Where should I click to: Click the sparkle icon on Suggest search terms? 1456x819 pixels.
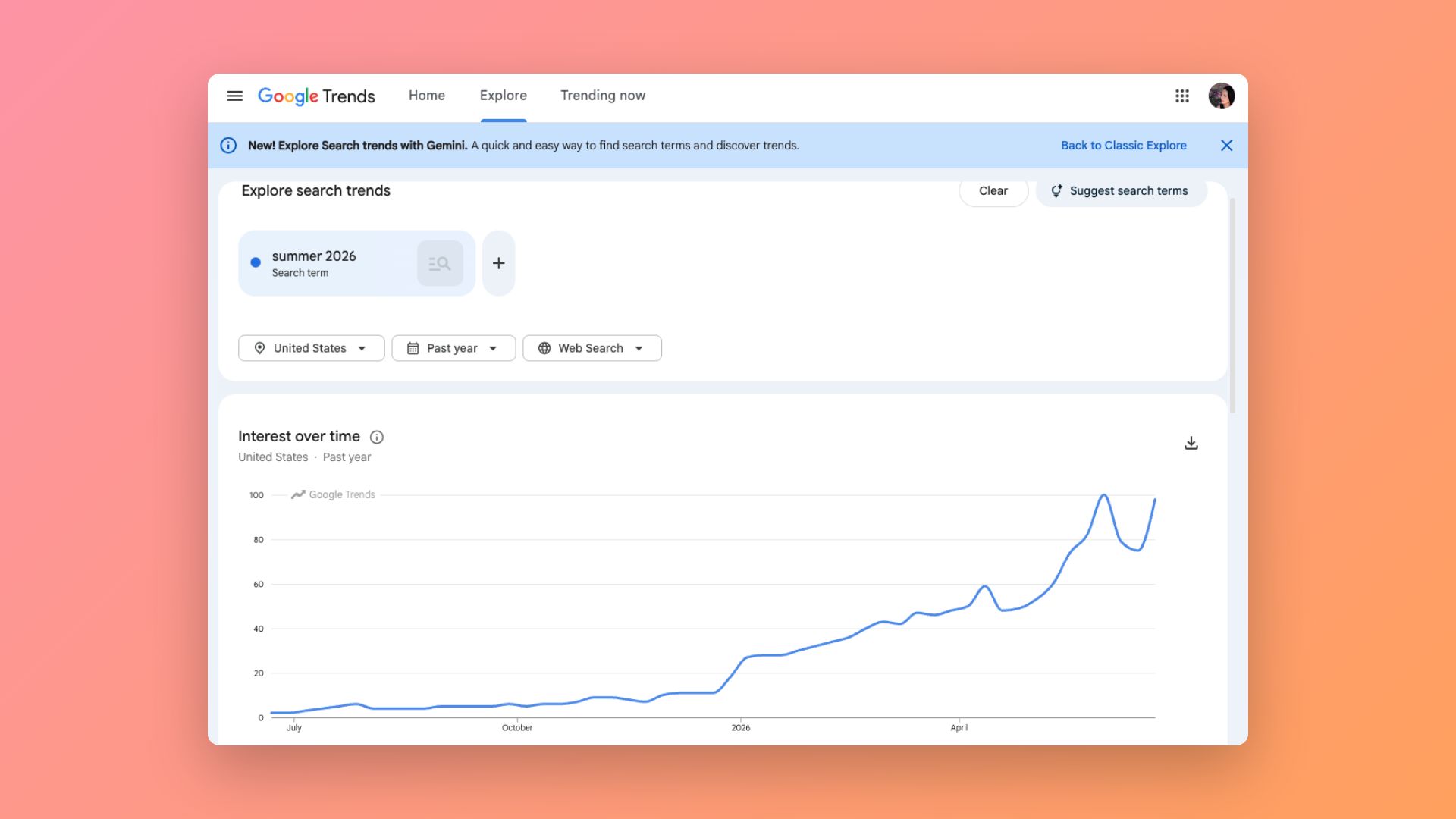1056,191
